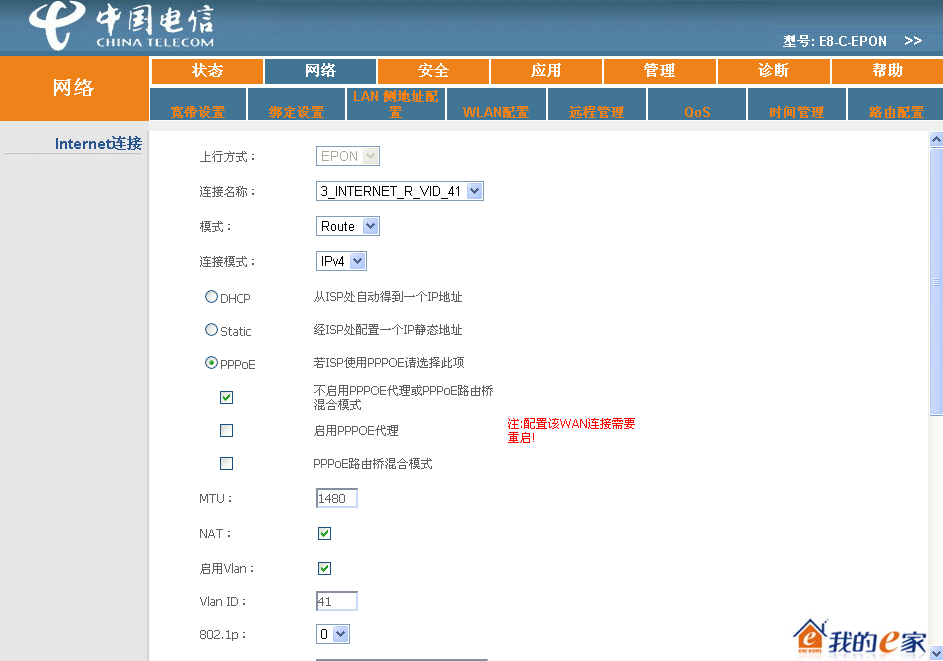Select the Static radio button
The width and height of the screenshot is (943, 661).
tap(211, 330)
